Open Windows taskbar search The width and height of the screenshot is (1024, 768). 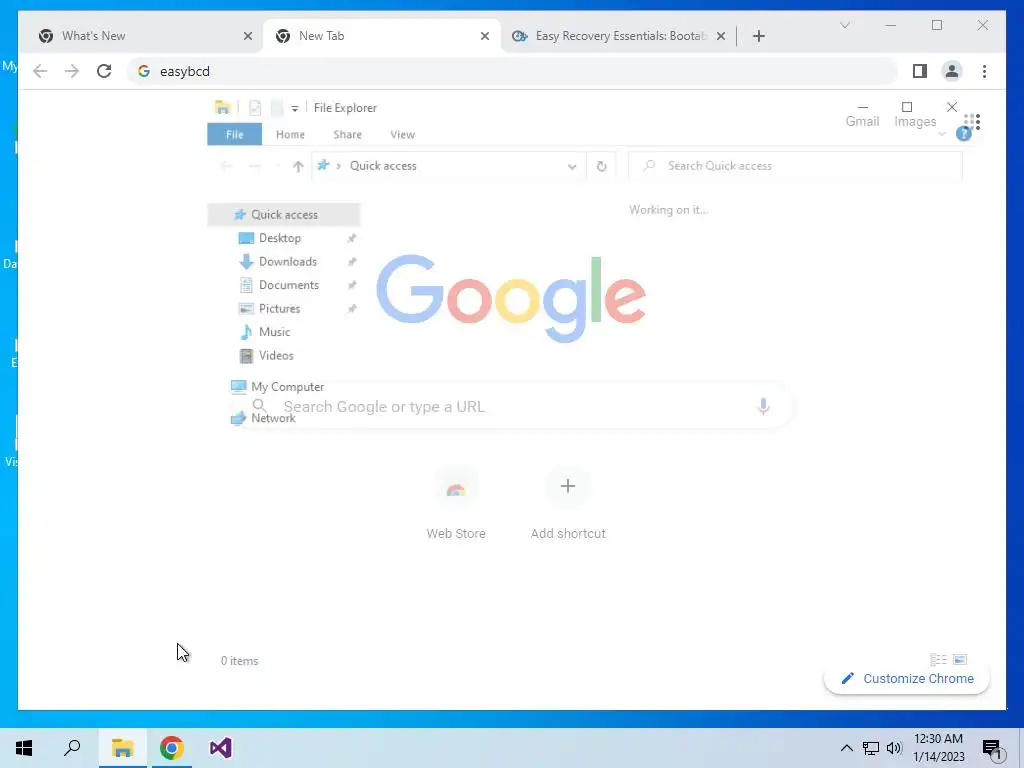pos(72,748)
